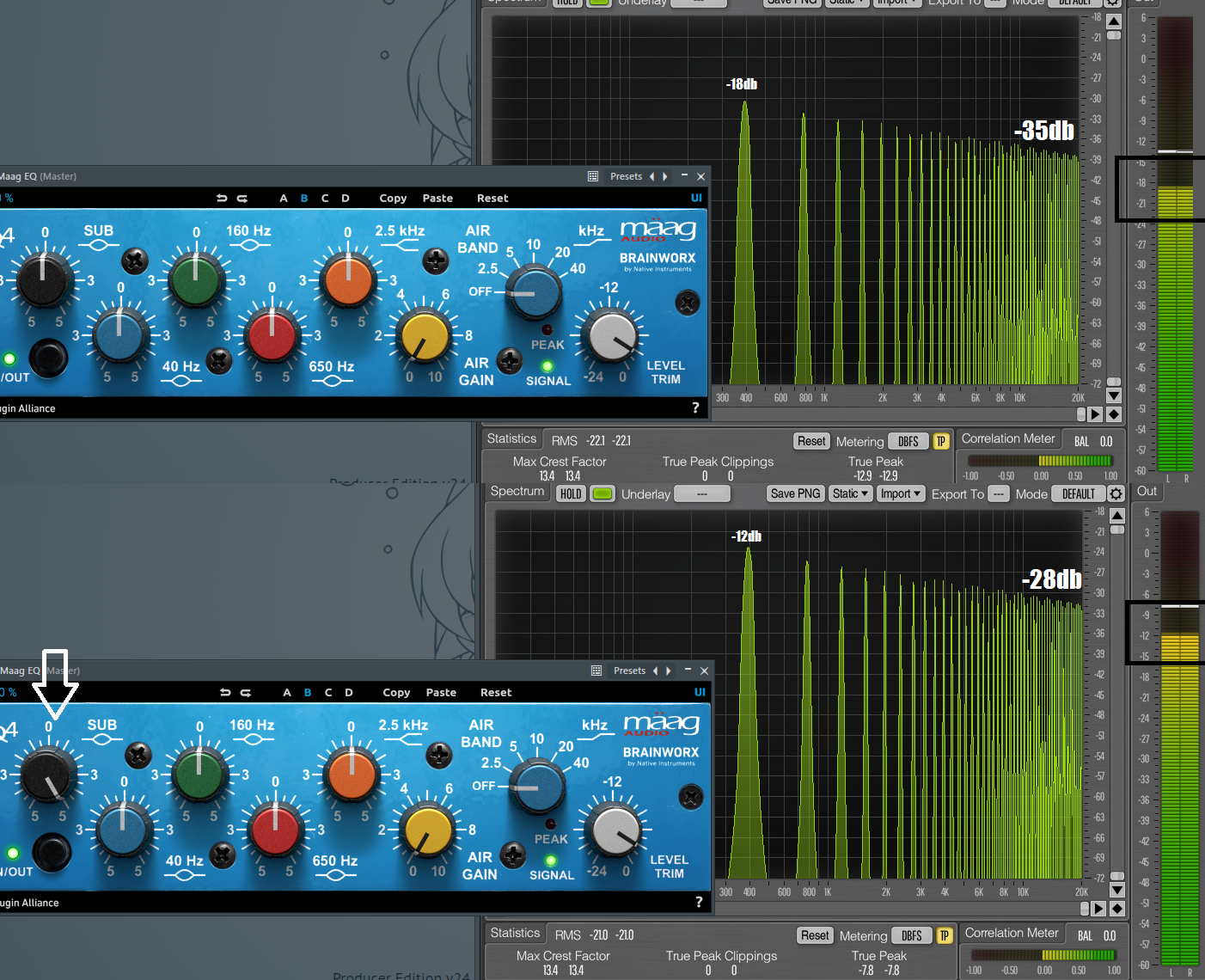
Task: Select setting C in lower Maag EQ
Action: pos(328,693)
